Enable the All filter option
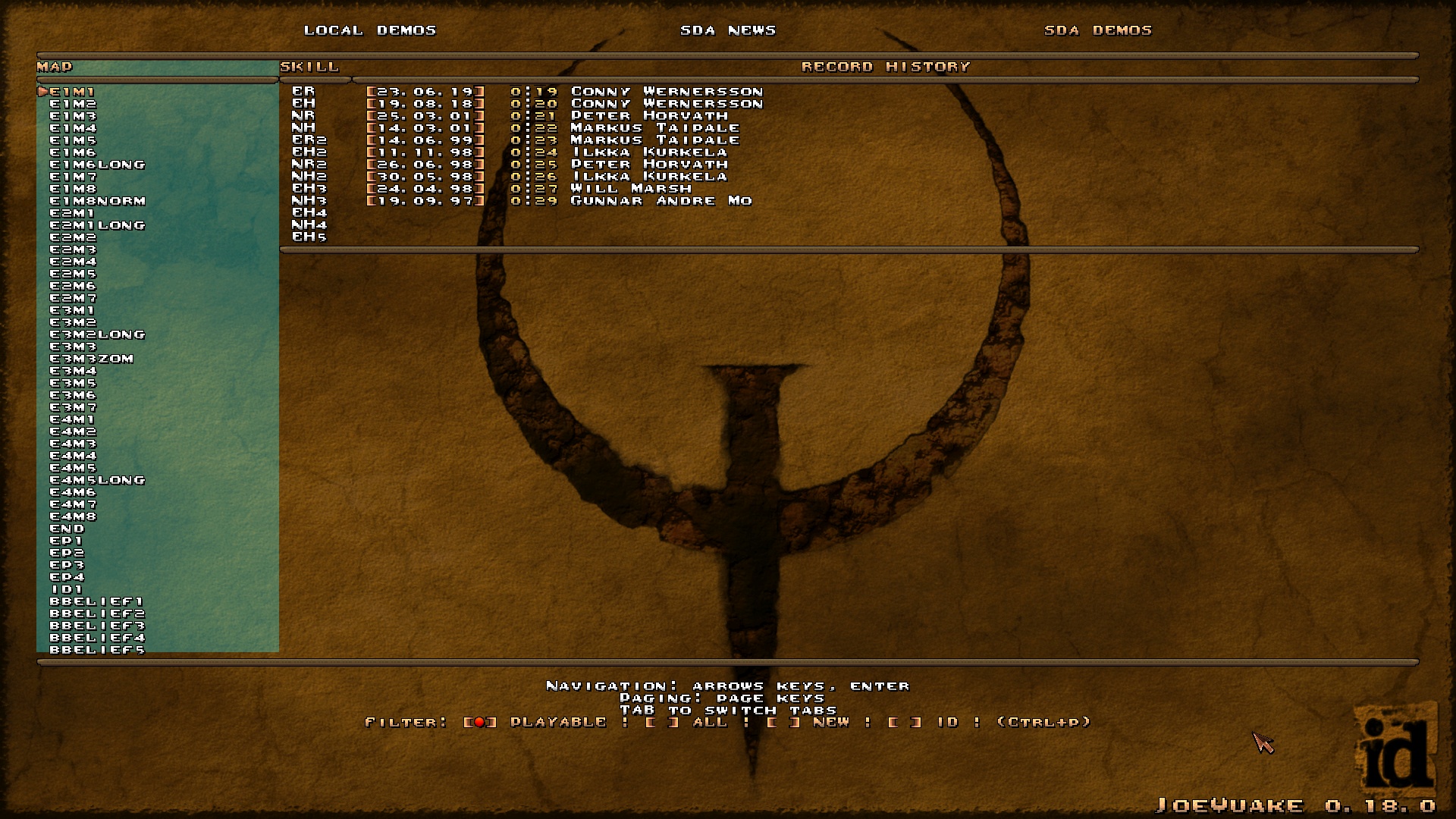The width and height of the screenshot is (1456, 819). (661, 722)
